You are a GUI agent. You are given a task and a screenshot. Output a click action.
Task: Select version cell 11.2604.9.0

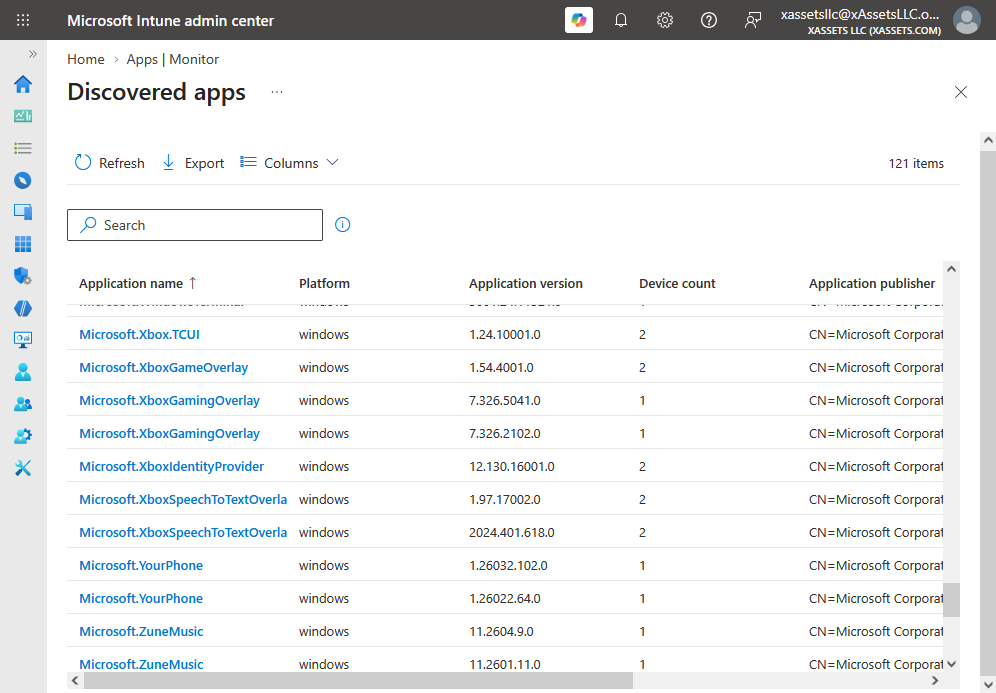click(x=501, y=631)
